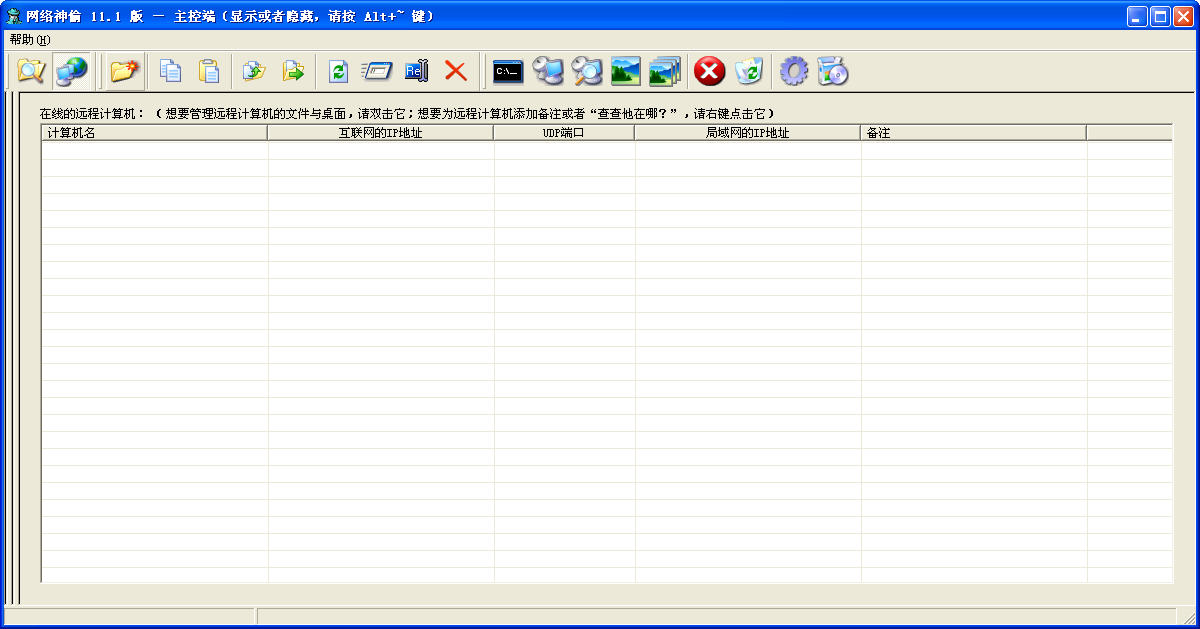Click the magnifier over computers icon
The width and height of the screenshot is (1200, 629).
(x=587, y=71)
